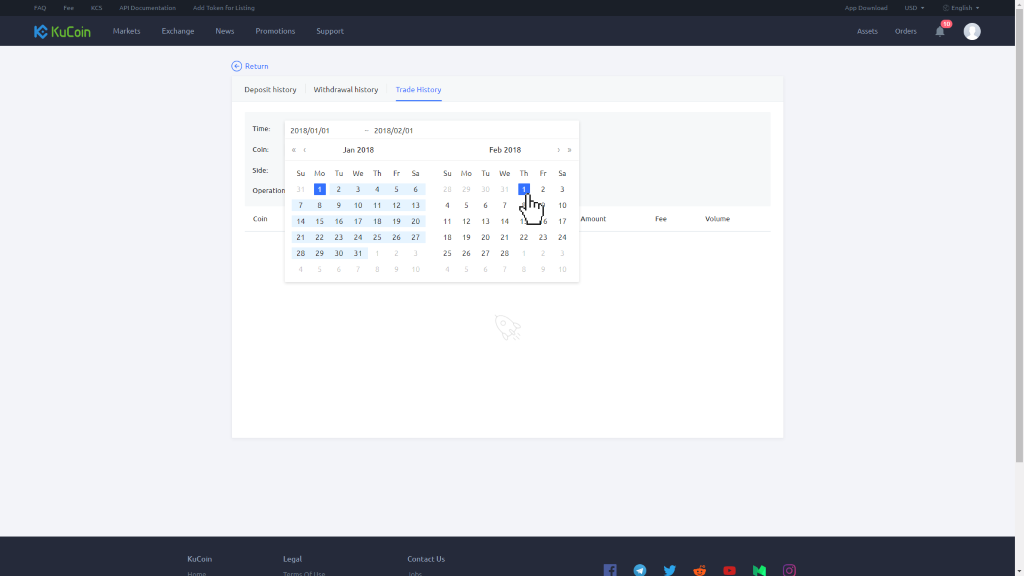Open the Assets link
This screenshot has width=1024, height=576.
click(867, 31)
